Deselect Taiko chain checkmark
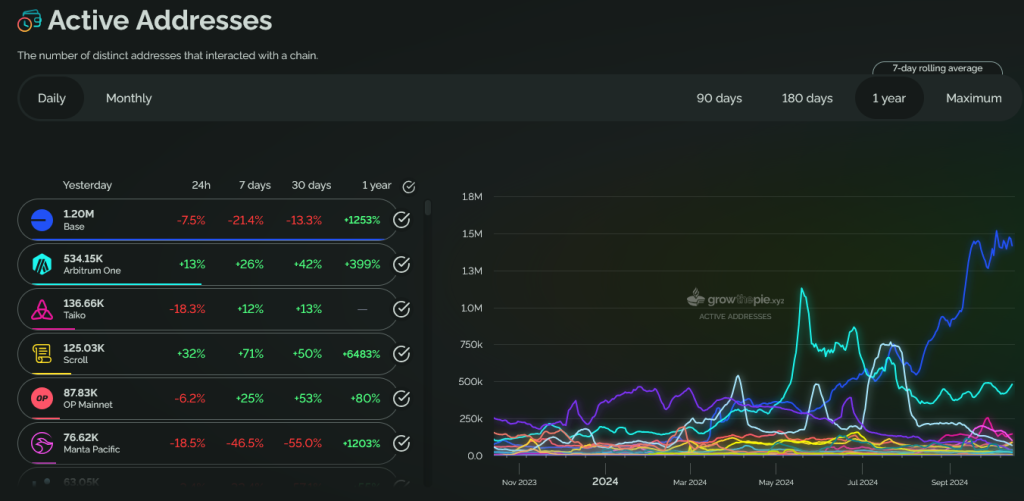 402,309
